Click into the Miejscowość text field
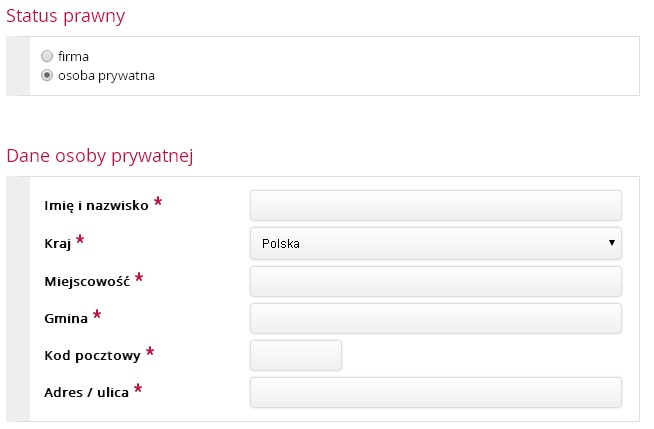Viewport: 654px width, 429px height. [435, 281]
